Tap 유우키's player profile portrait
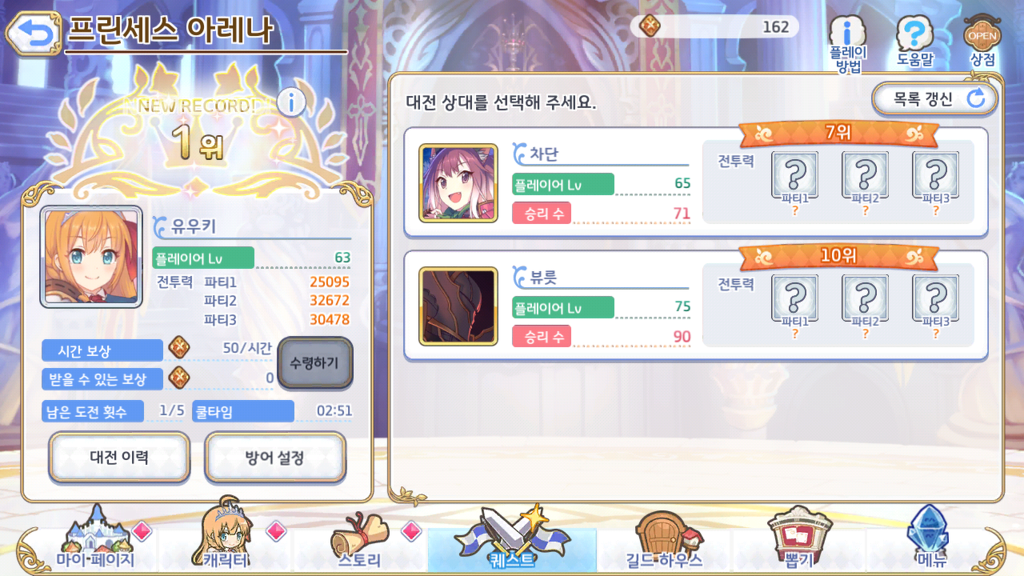Viewport: 1024px width, 576px height. pos(91,257)
